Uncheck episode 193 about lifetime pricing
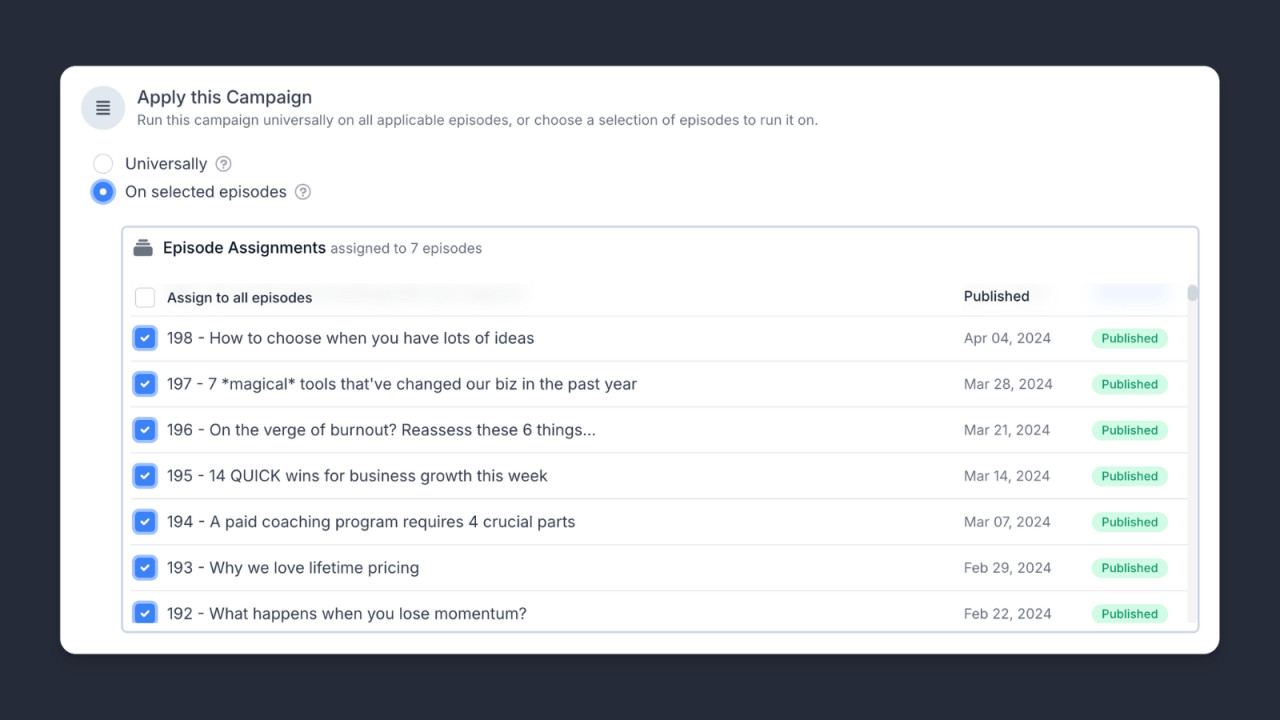The image size is (1280, 720). (145, 567)
